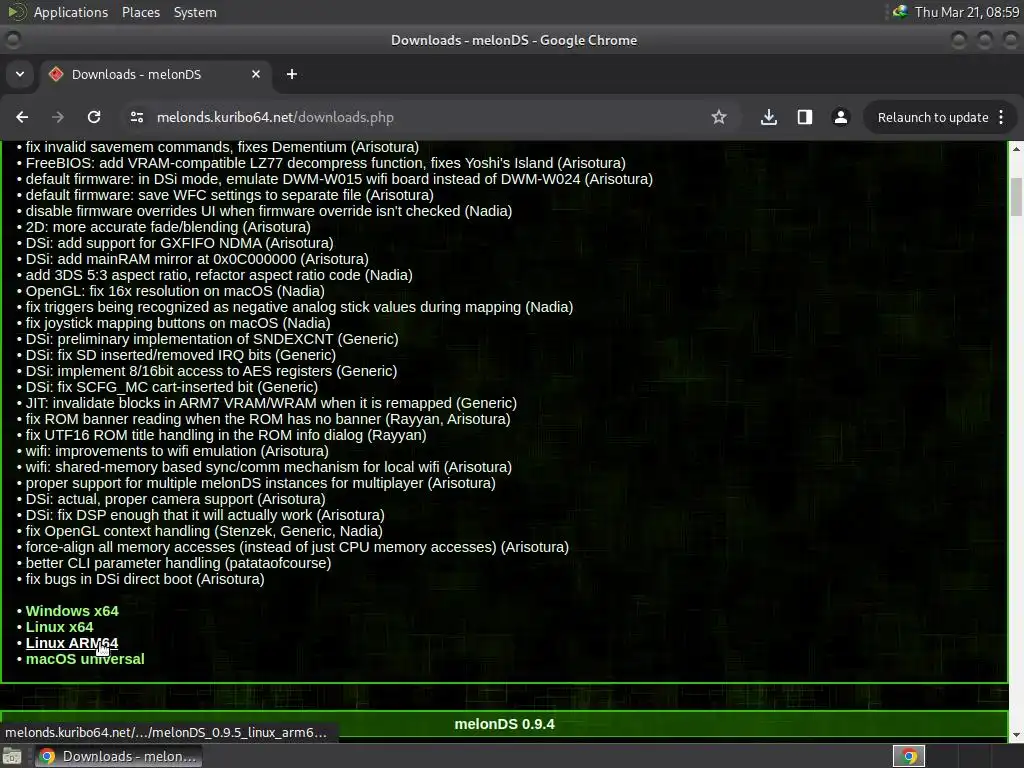
Task: View site information icon in address bar
Action: click(136, 117)
